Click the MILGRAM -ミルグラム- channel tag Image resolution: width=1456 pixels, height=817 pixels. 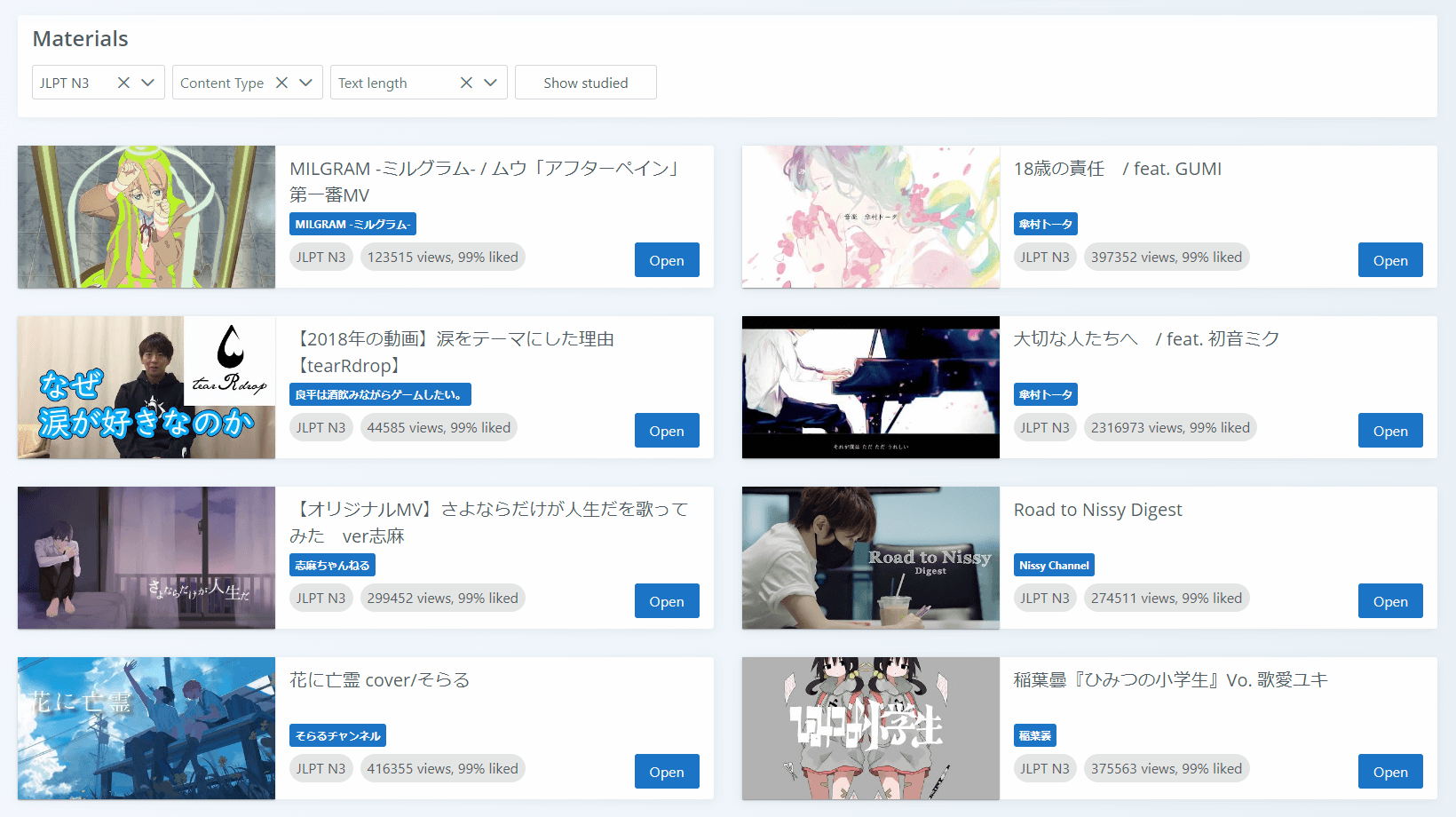(352, 225)
